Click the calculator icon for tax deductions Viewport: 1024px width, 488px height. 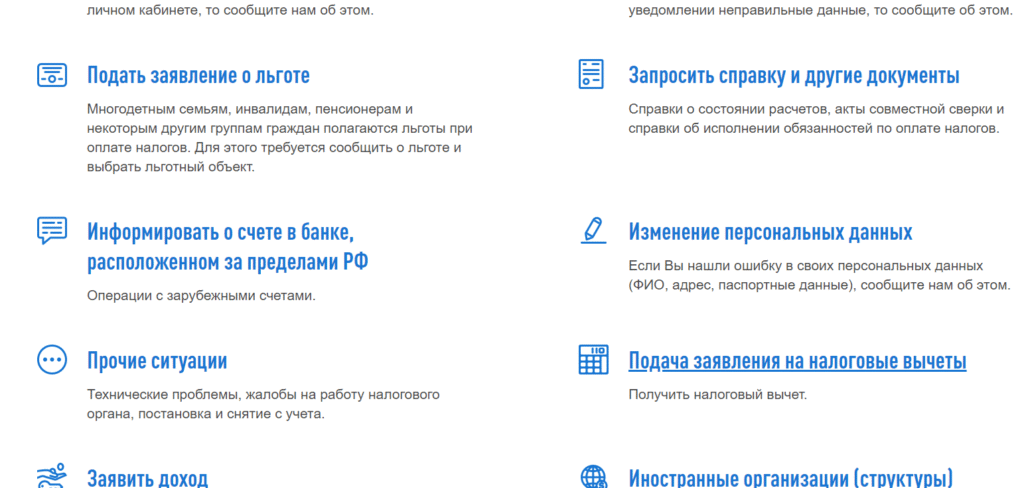[593, 359]
